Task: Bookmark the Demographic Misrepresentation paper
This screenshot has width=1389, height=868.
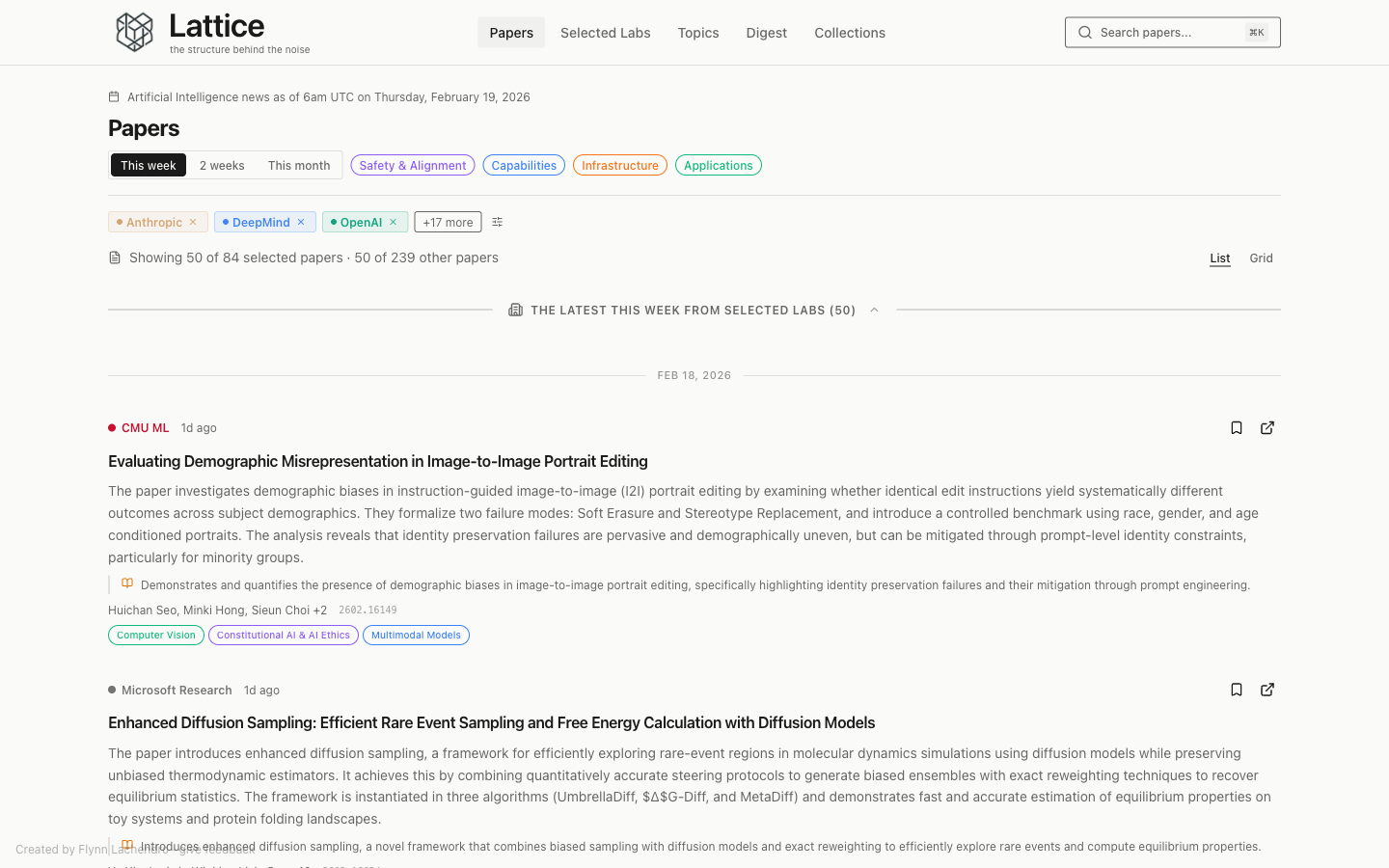Action: point(1236,428)
